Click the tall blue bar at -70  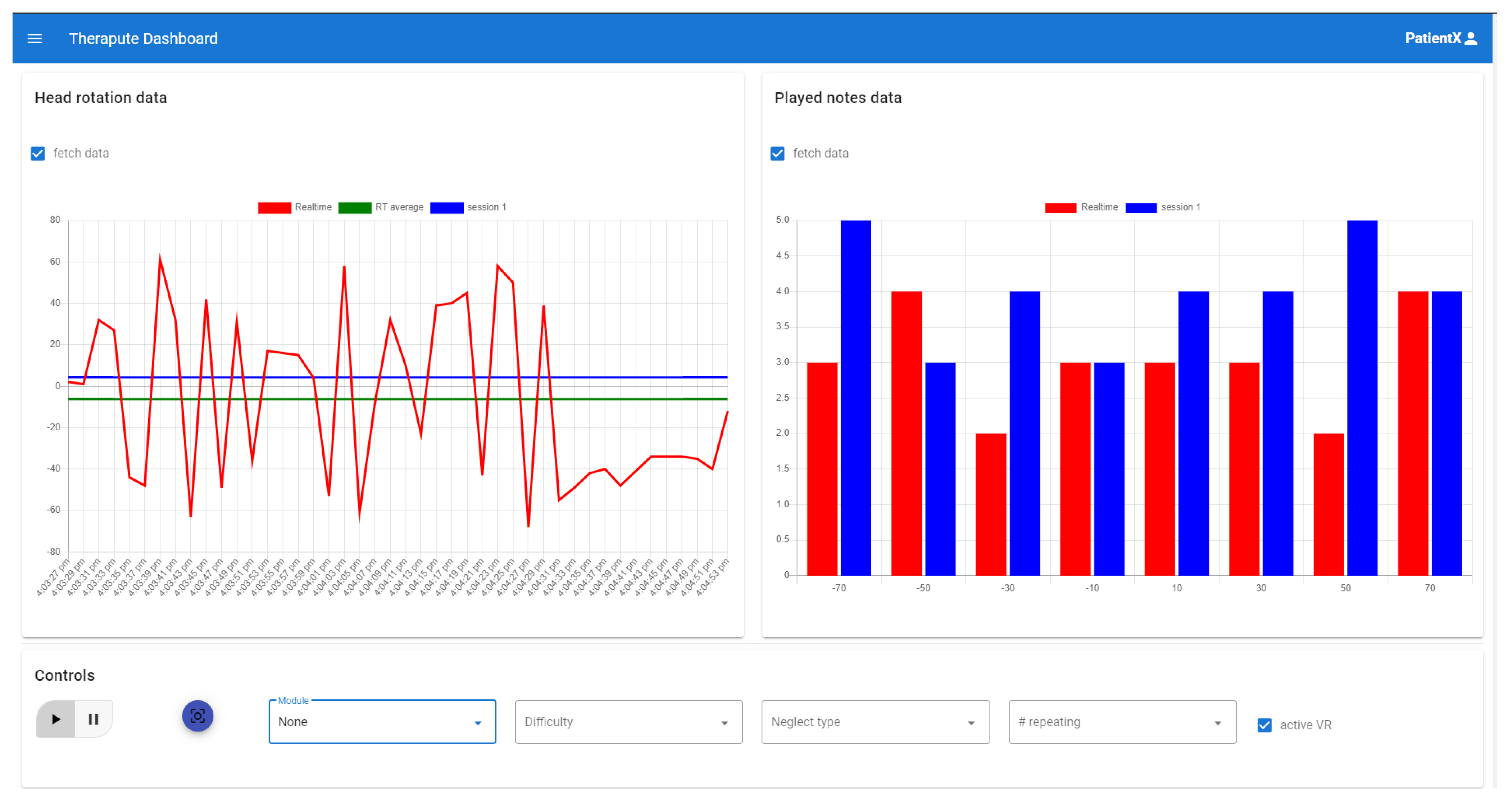[856, 397]
